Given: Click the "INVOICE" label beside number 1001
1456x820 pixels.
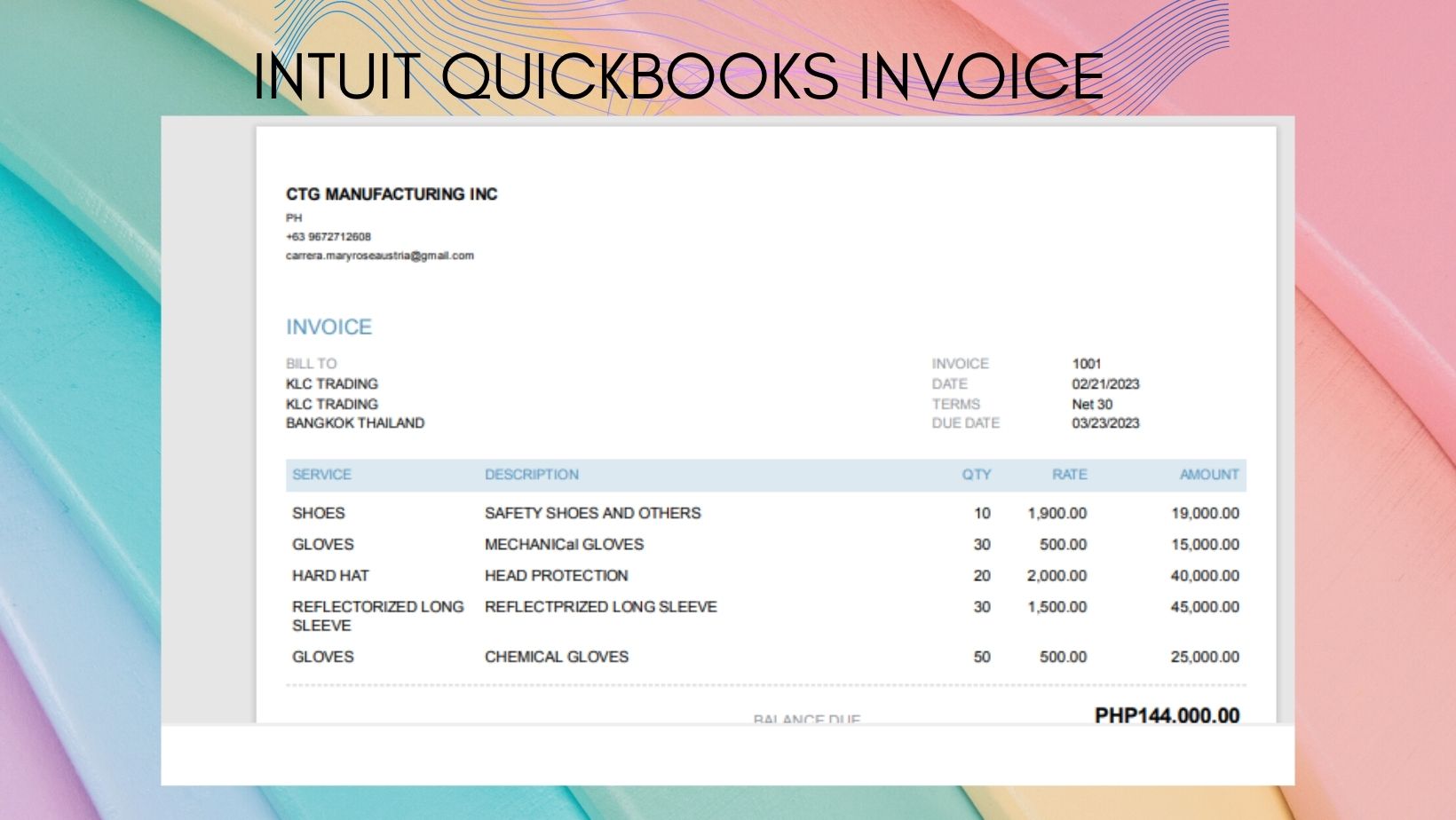Looking at the screenshot, I should pyautogui.click(x=960, y=364).
